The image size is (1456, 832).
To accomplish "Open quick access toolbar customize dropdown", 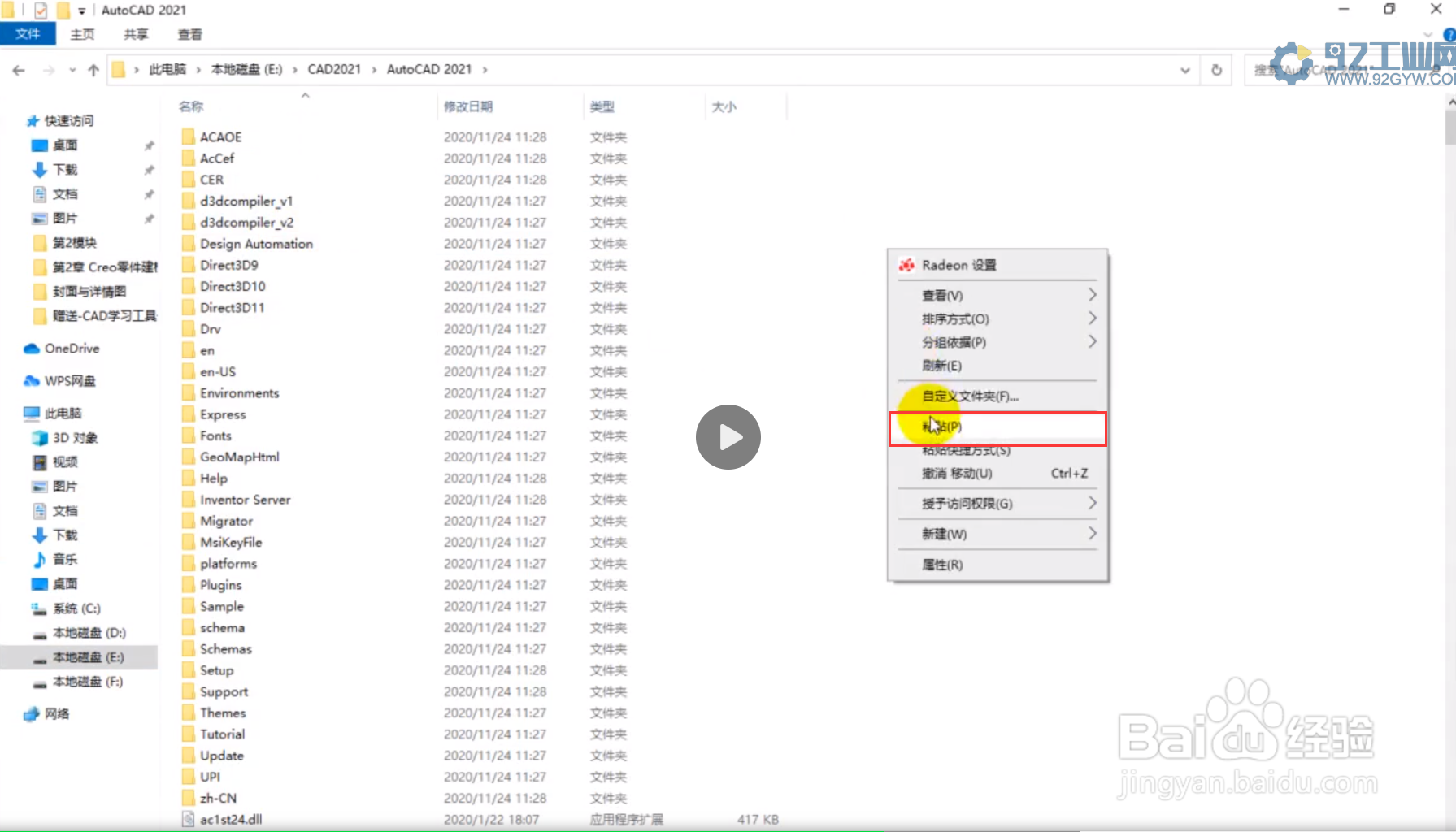I will pos(81,11).
